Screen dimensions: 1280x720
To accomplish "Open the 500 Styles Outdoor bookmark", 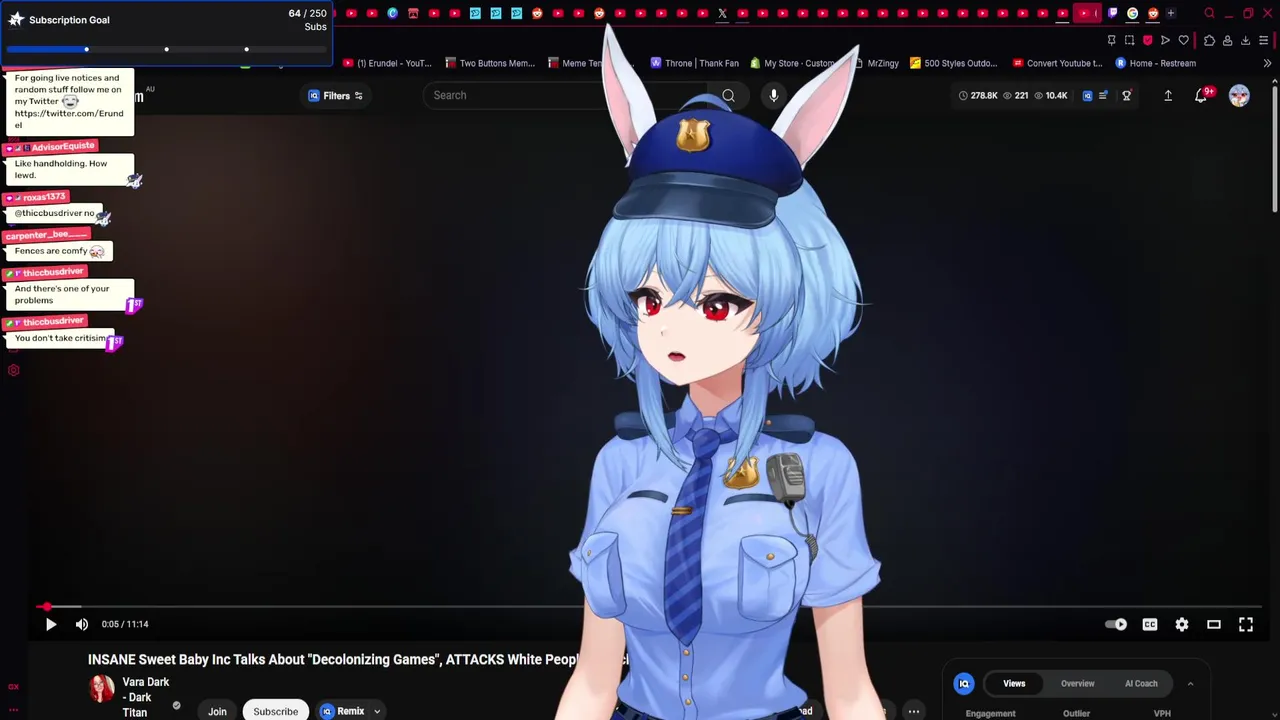I will tap(953, 63).
